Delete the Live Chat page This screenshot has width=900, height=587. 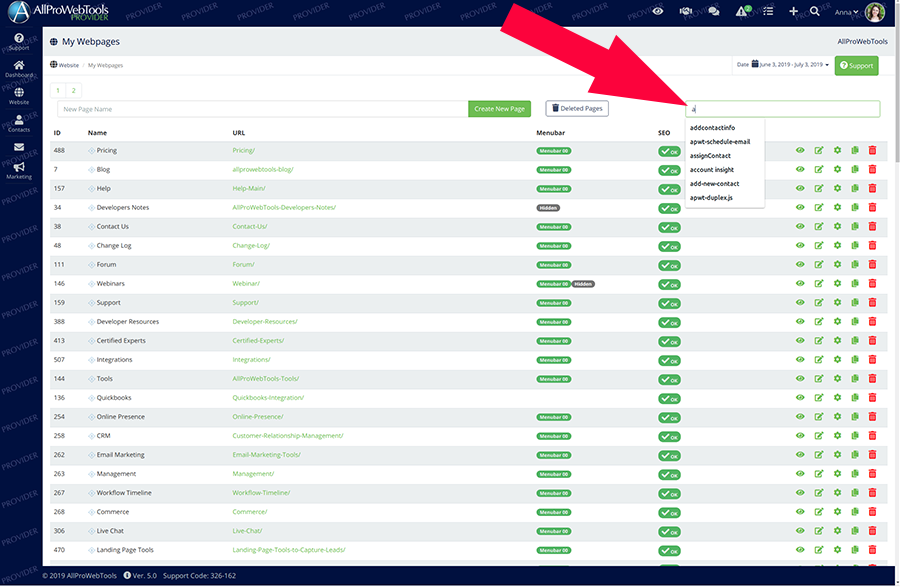[x=872, y=530]
